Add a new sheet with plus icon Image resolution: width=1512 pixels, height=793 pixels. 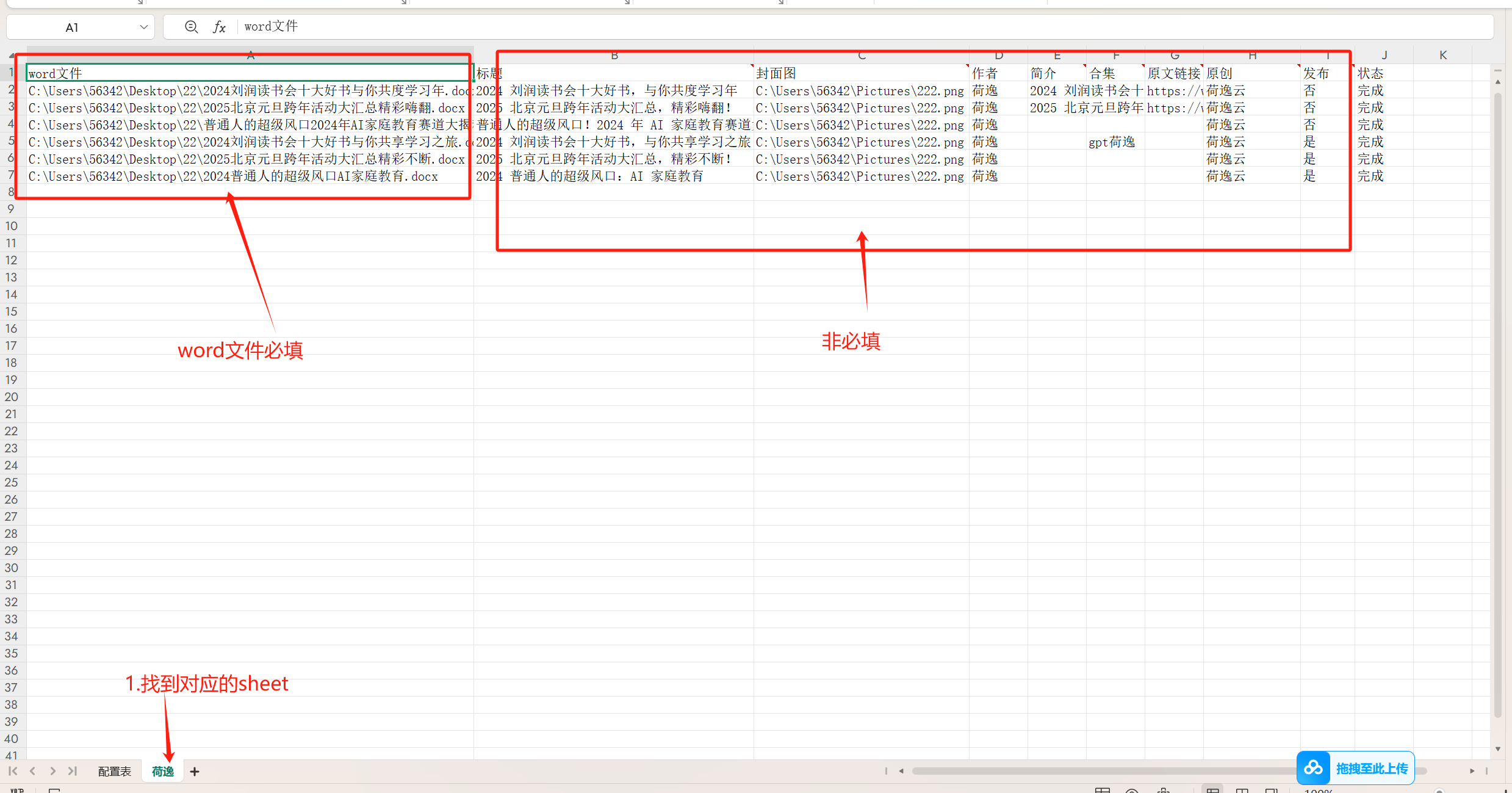coord(195,772)
